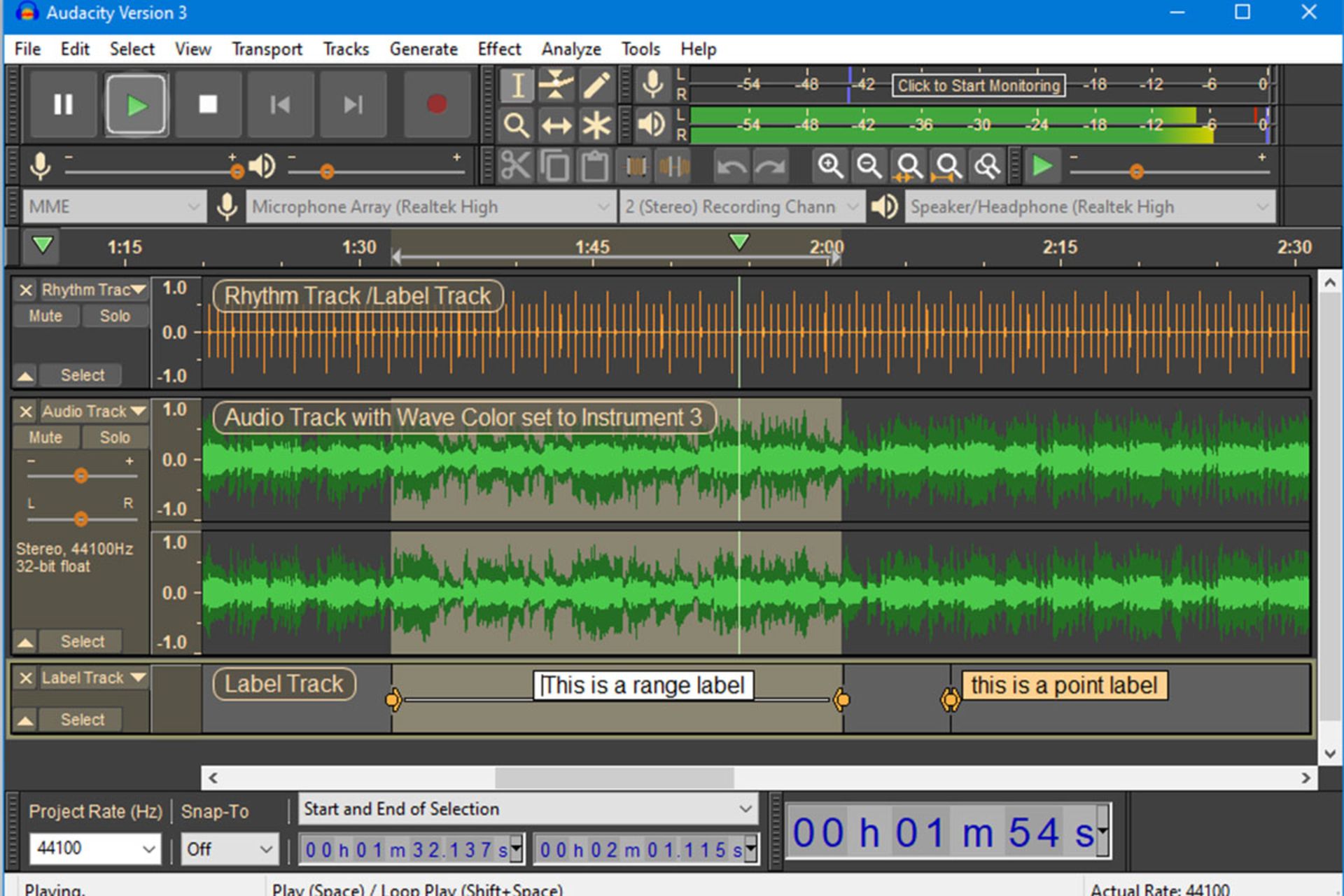1344x896 pixels.
Task: Click the Paste clipboard icon
Action: (x=595, y=167)
